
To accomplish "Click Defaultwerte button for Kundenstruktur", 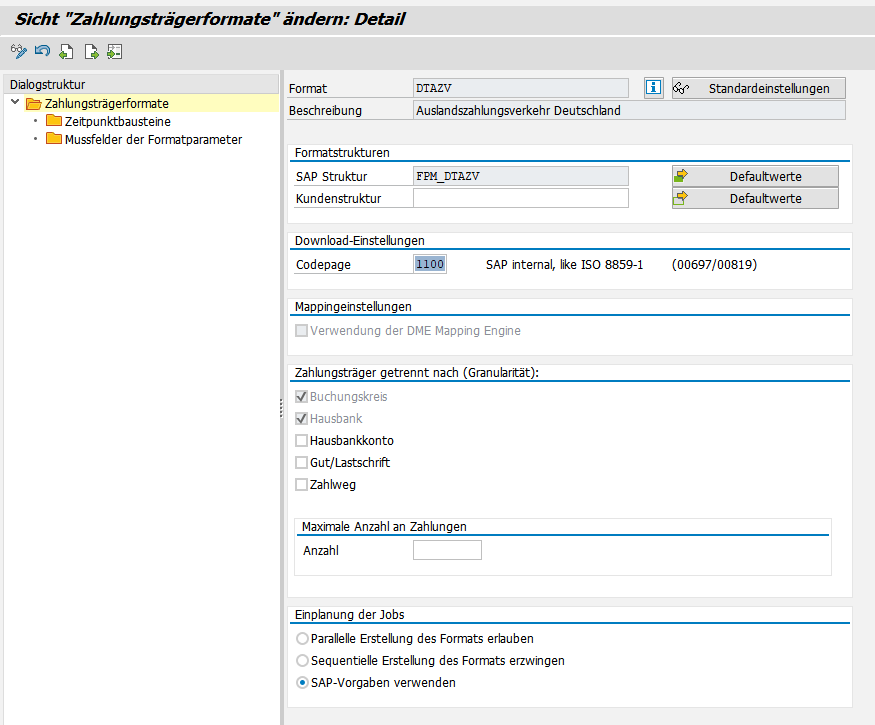I will 755,198.
